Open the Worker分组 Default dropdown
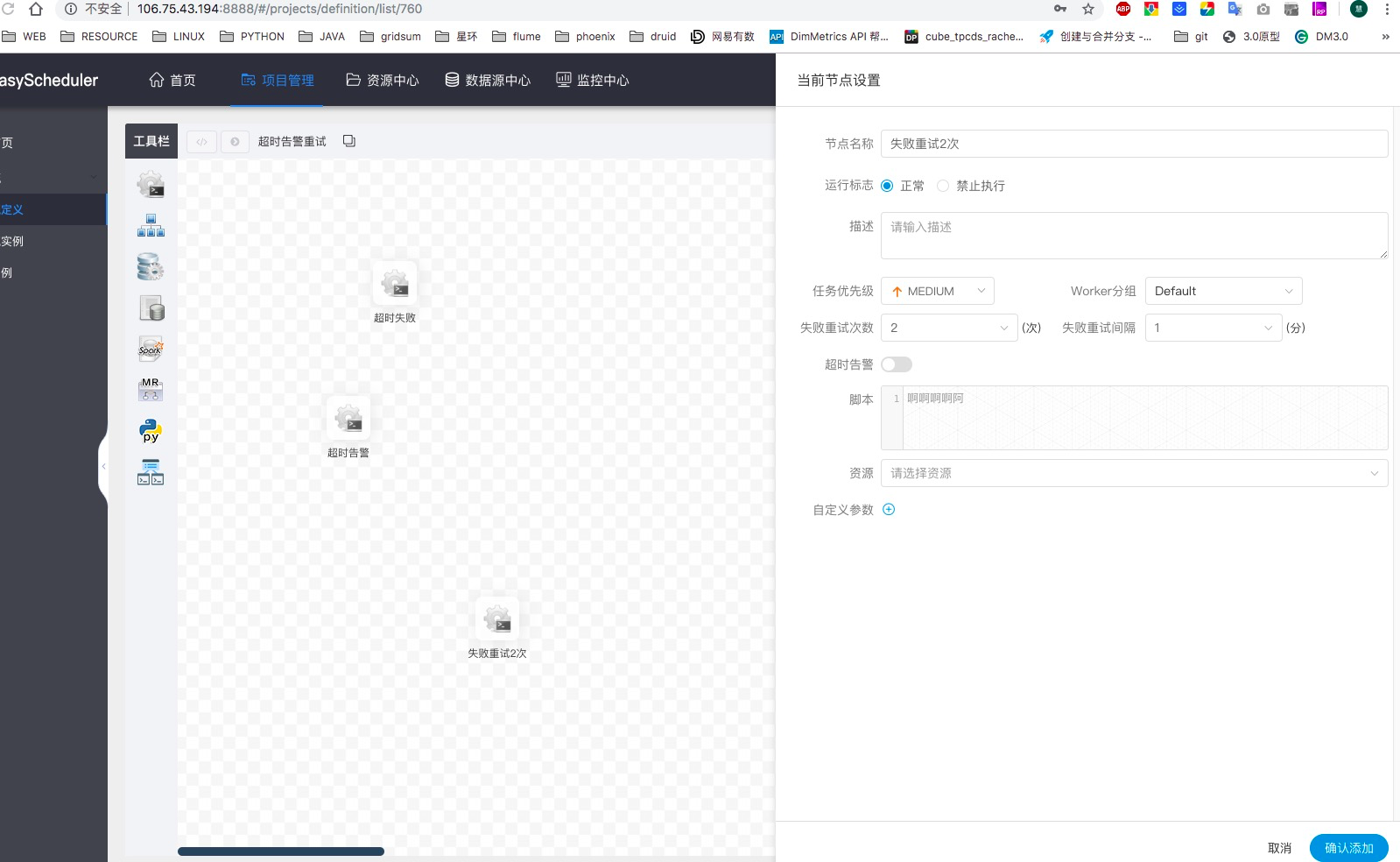 tap(1224, 291)
